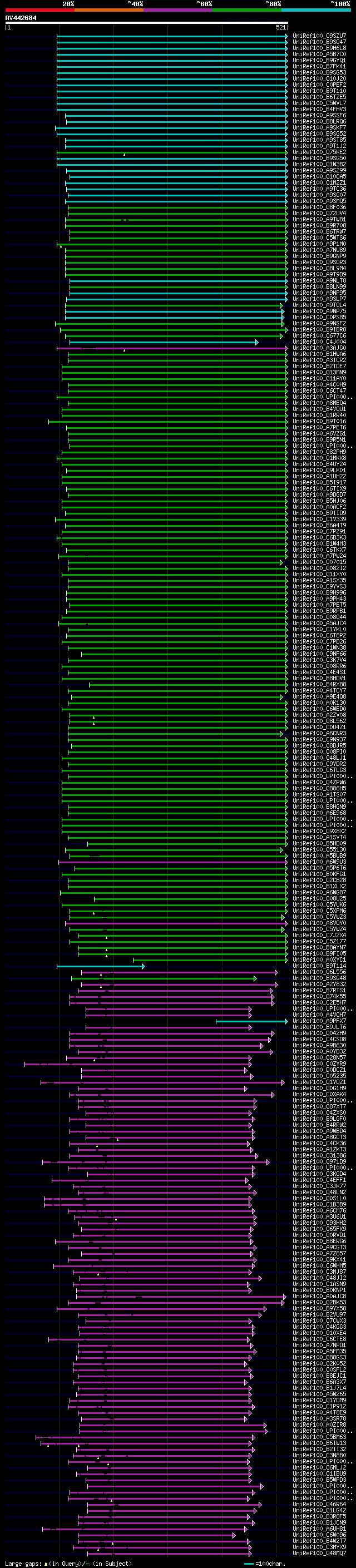Viewport: 356px width, 1568px height.
Task: Select the UniRef100_Q8F036 label
Action: click(x=319, y=207)
